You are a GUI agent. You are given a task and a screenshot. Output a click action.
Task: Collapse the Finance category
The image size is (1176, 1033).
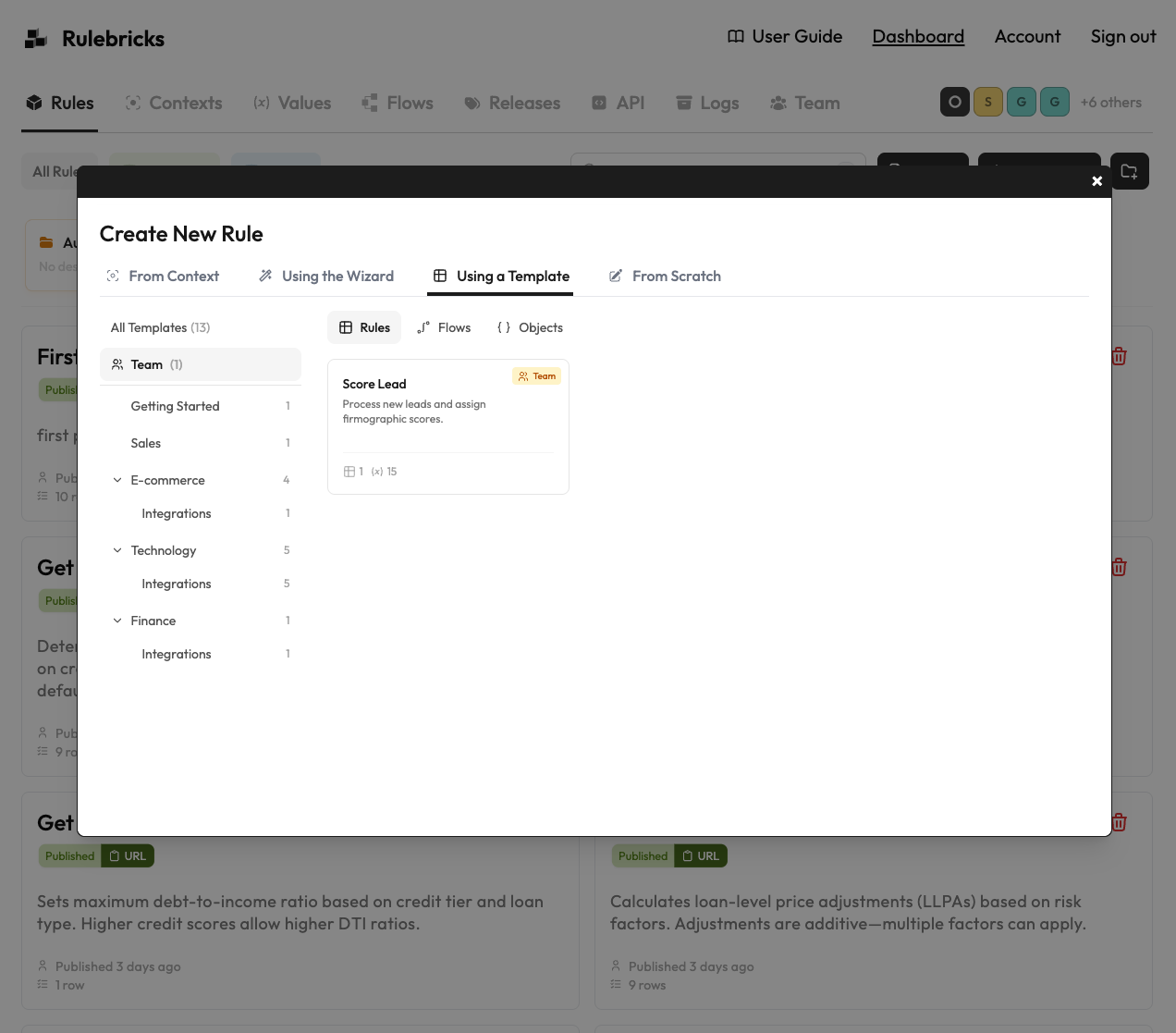(x=117, y=621)
